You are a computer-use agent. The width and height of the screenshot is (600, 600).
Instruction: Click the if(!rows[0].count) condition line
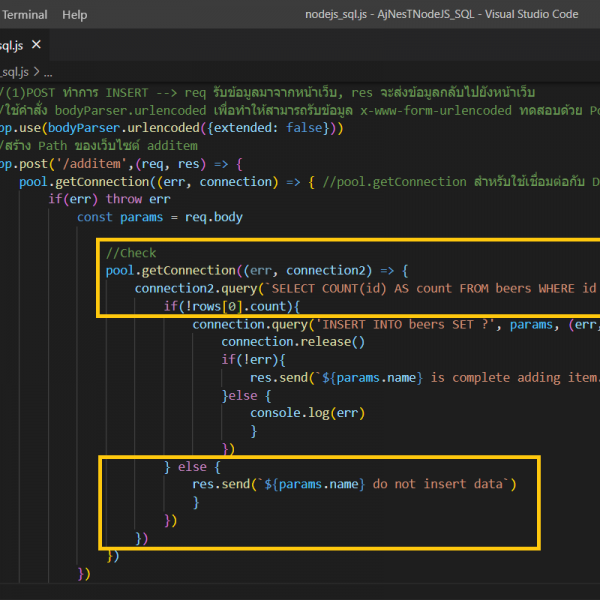232,306
